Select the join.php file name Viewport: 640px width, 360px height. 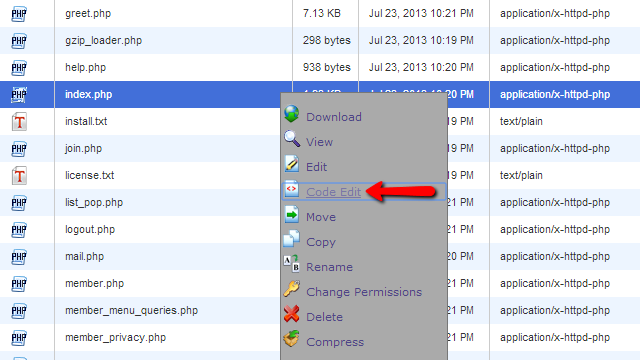click(x=83, y=148)
